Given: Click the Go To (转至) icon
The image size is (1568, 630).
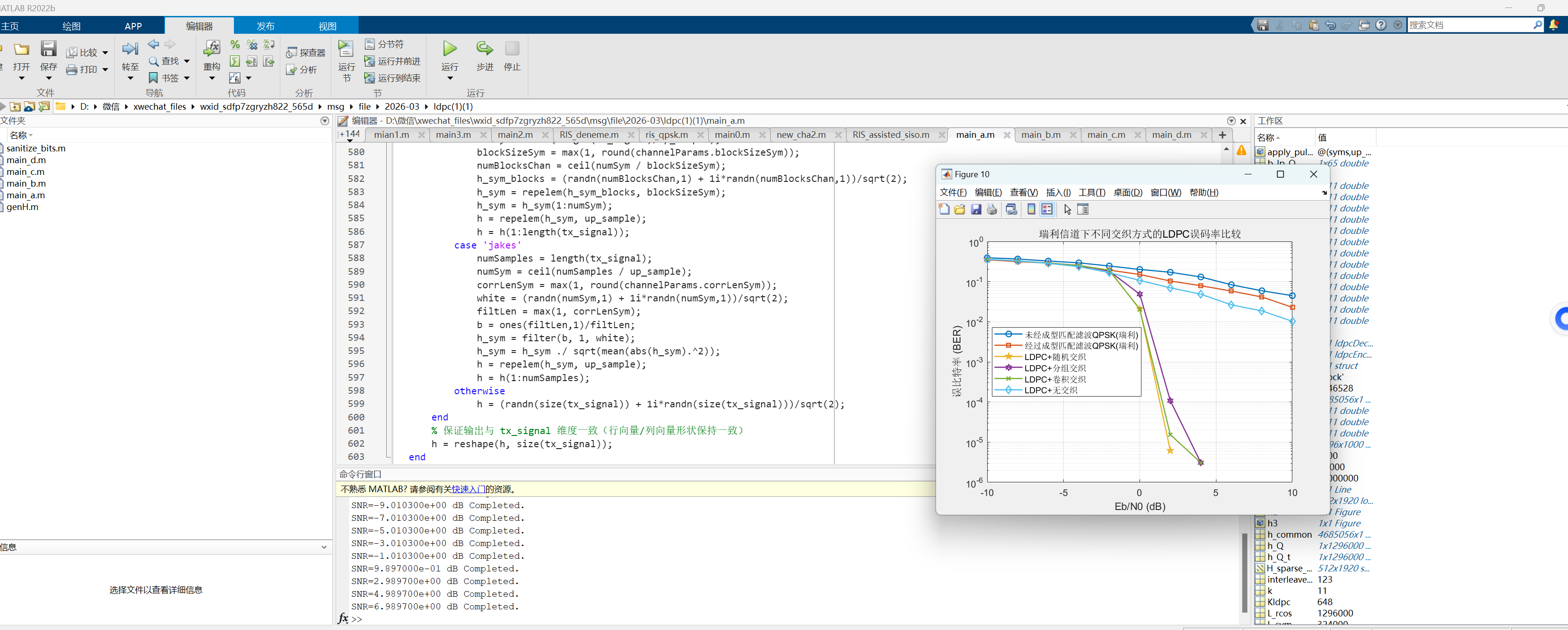Looking at the screenshot, I should tap(130, 49).
